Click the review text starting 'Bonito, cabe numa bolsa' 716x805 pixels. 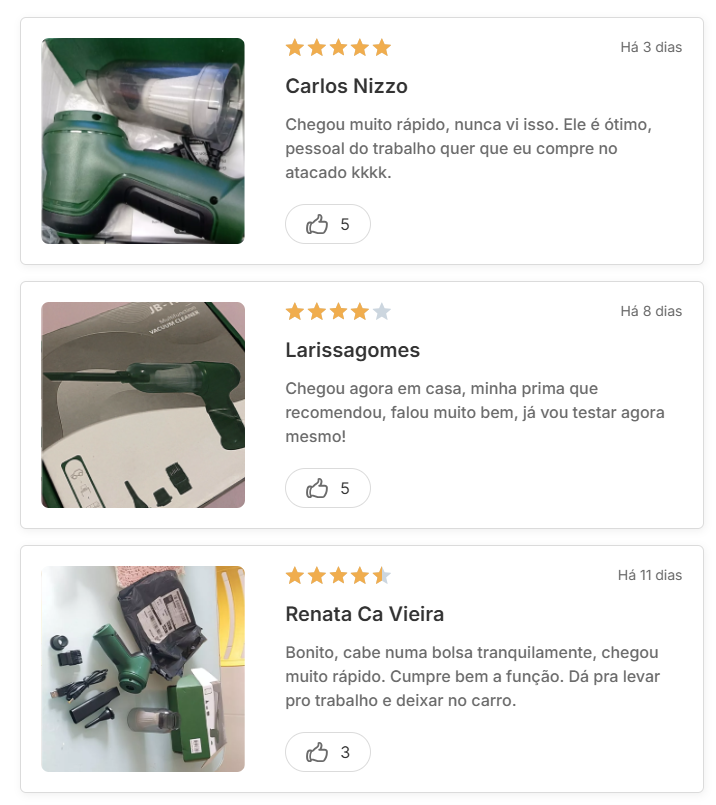click(x=473, y=676)
